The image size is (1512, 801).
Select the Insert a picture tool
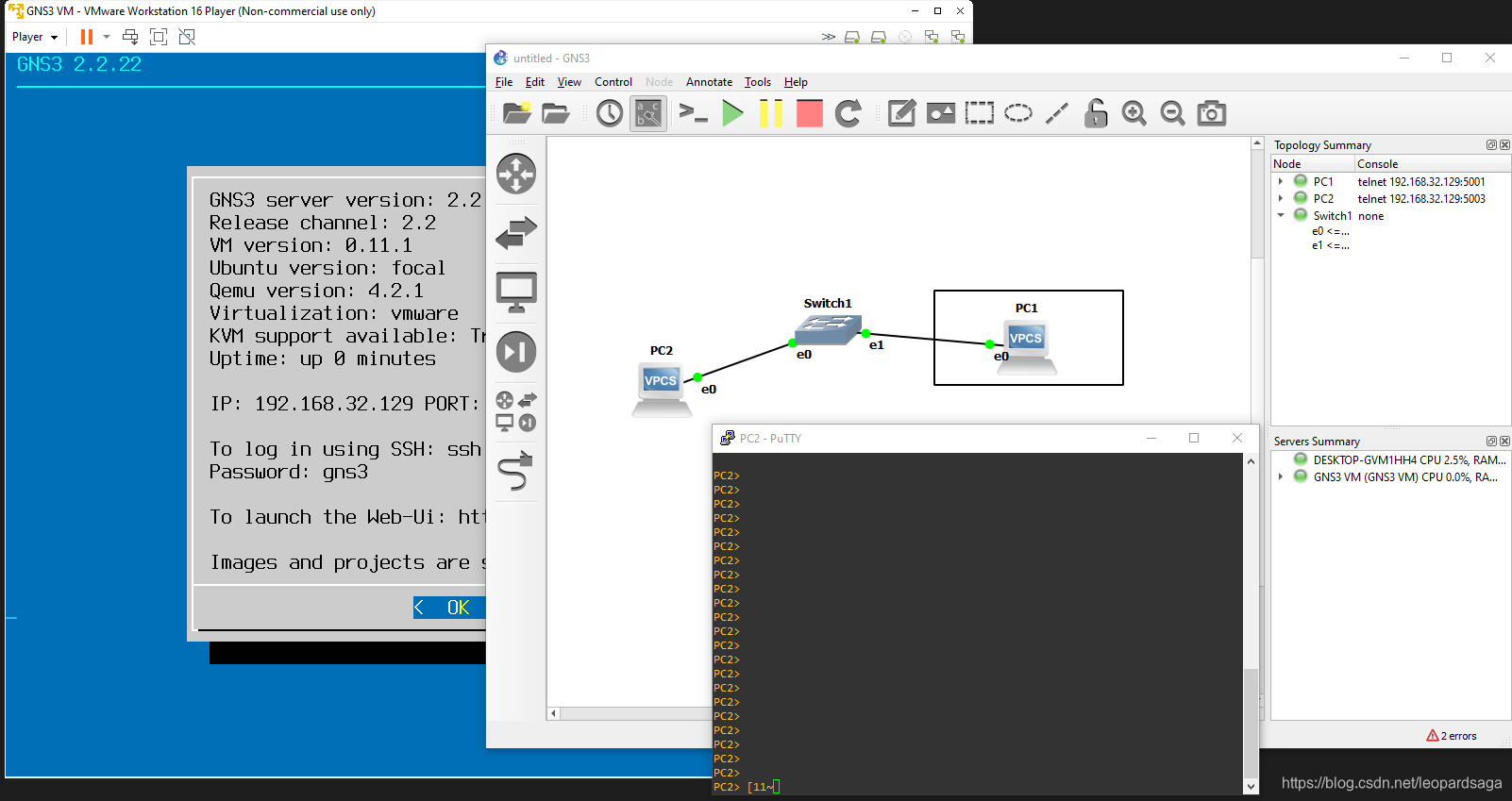pos(941,113)
